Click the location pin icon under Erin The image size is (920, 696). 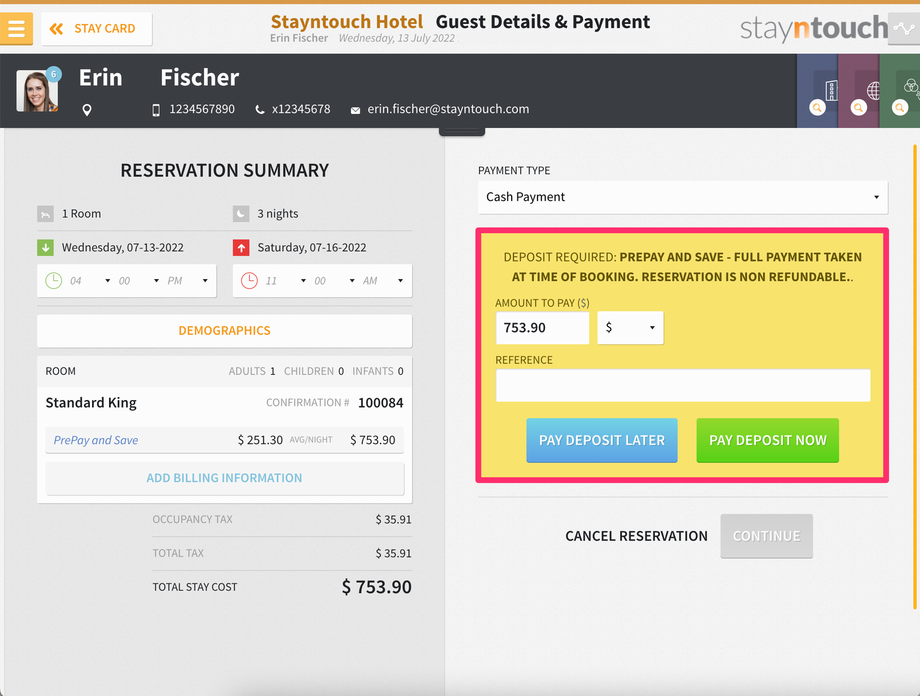pyautogui.click(x=87, y=110)
